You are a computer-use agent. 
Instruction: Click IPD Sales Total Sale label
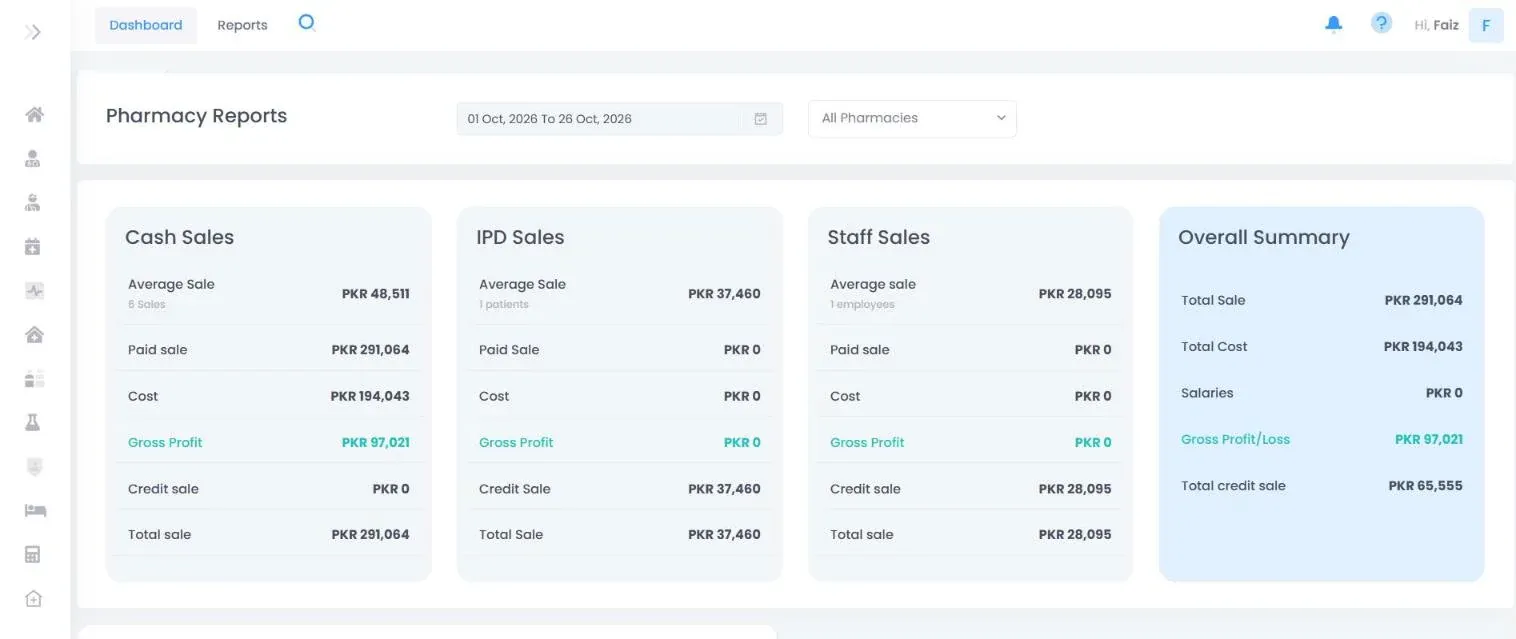[511, 534]
